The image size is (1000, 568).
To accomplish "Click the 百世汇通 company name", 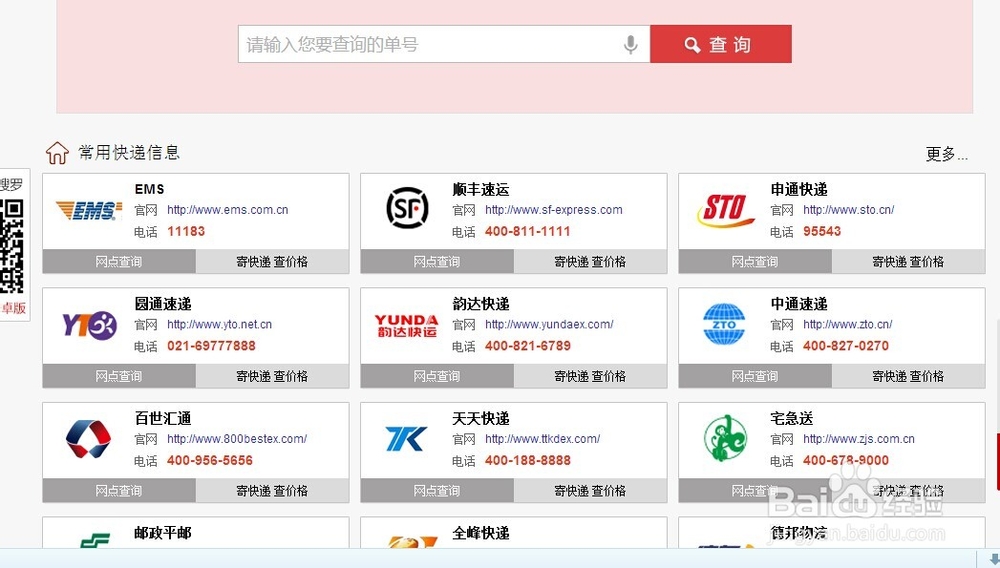I will tap(163, 419).
